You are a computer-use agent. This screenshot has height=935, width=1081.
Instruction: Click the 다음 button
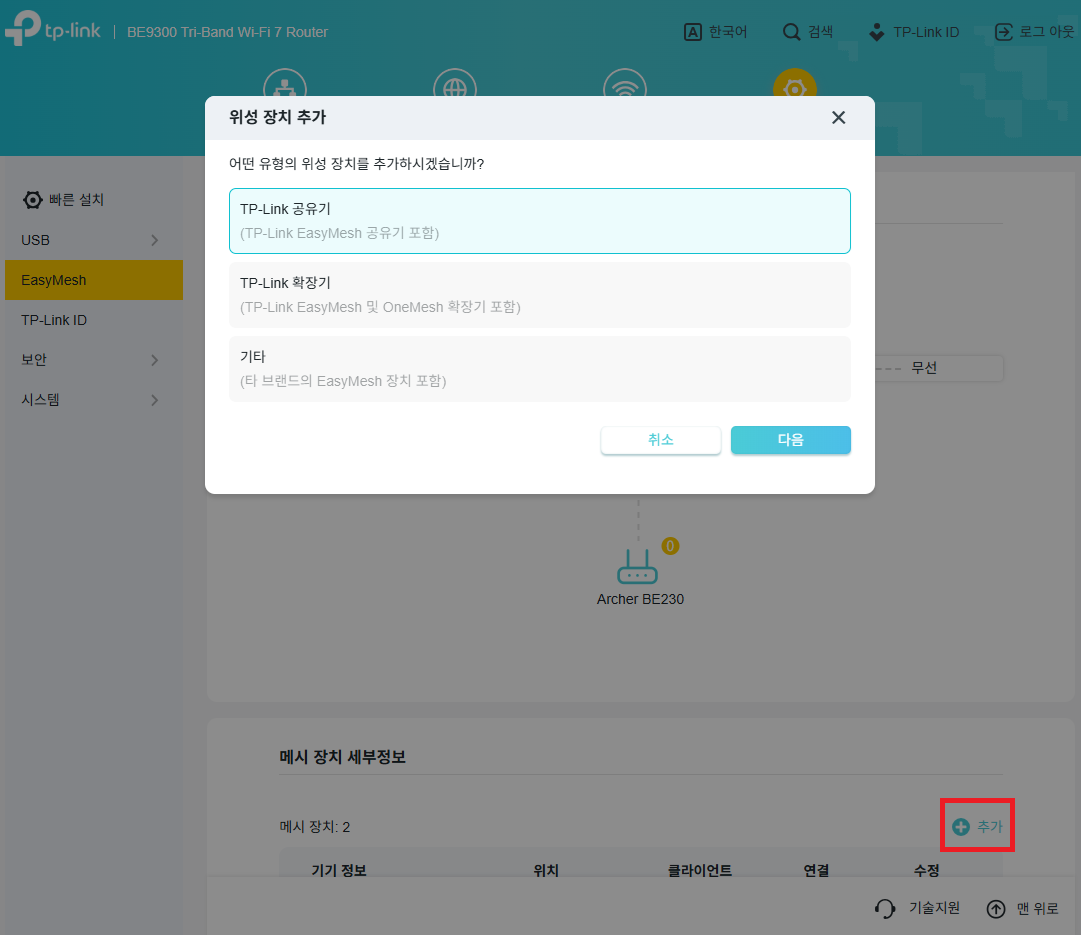(x=791, y=440)
